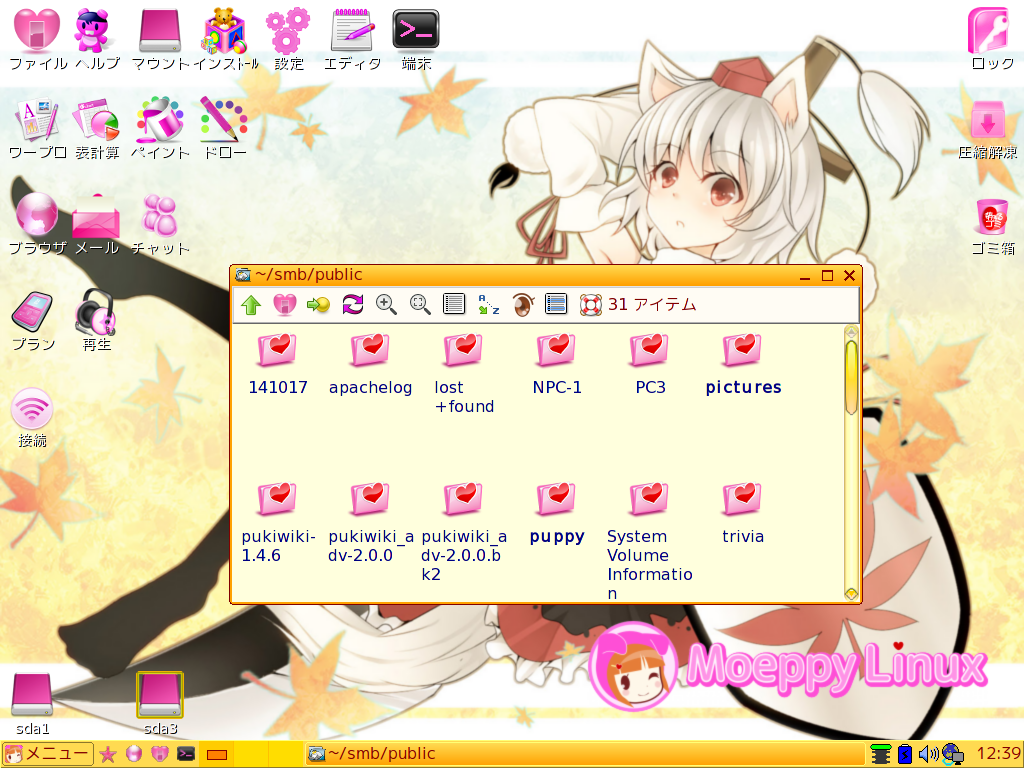
Task: Click the file manager window menu icon in title bar
Action: click(243, 275)
